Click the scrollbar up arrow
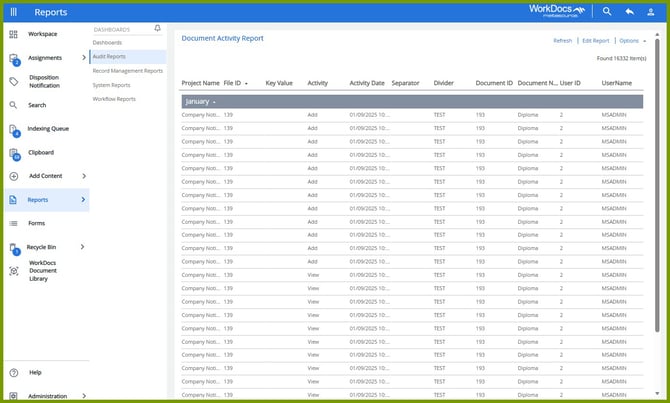This screenshot has height=403, width=670. pos(657,34)
